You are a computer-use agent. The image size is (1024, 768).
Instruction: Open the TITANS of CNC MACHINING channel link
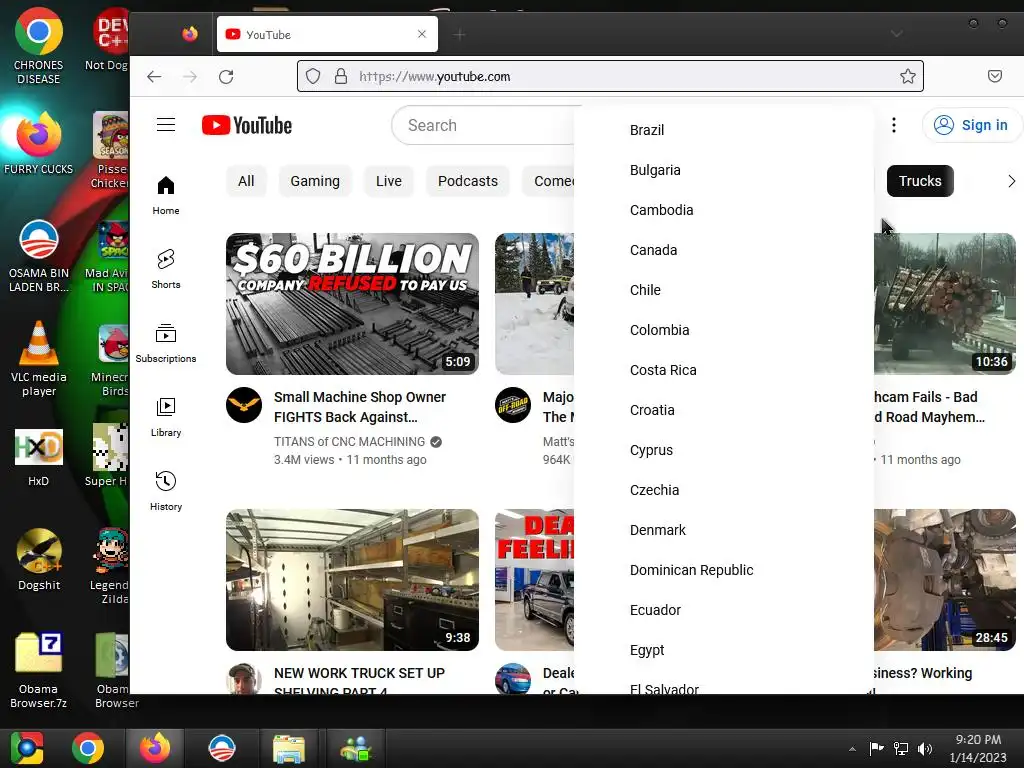349,442
